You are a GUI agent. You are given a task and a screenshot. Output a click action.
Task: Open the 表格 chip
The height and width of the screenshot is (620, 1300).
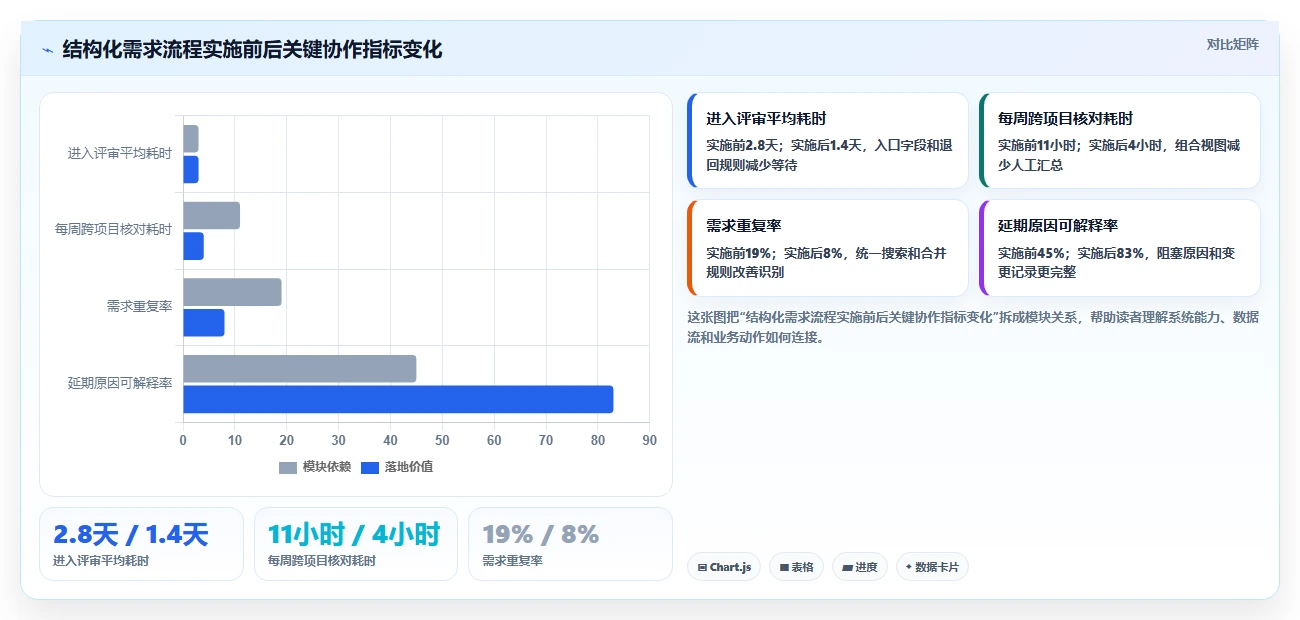(796, 567)
